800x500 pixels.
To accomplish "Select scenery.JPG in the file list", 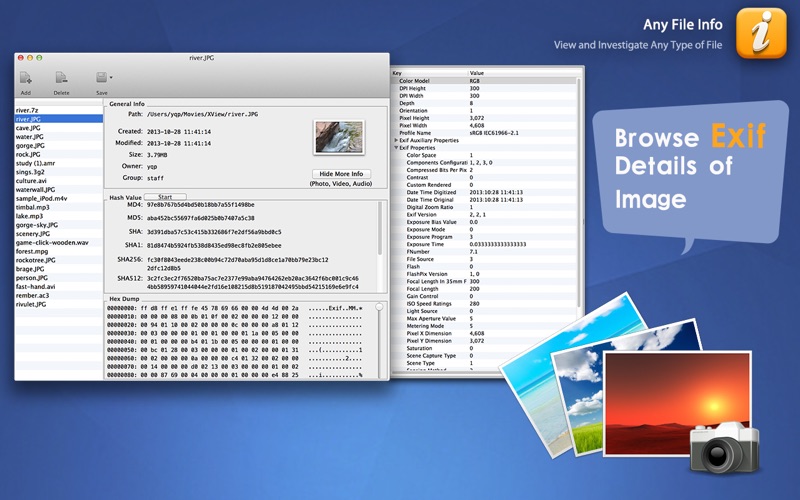I will [59, 234].
